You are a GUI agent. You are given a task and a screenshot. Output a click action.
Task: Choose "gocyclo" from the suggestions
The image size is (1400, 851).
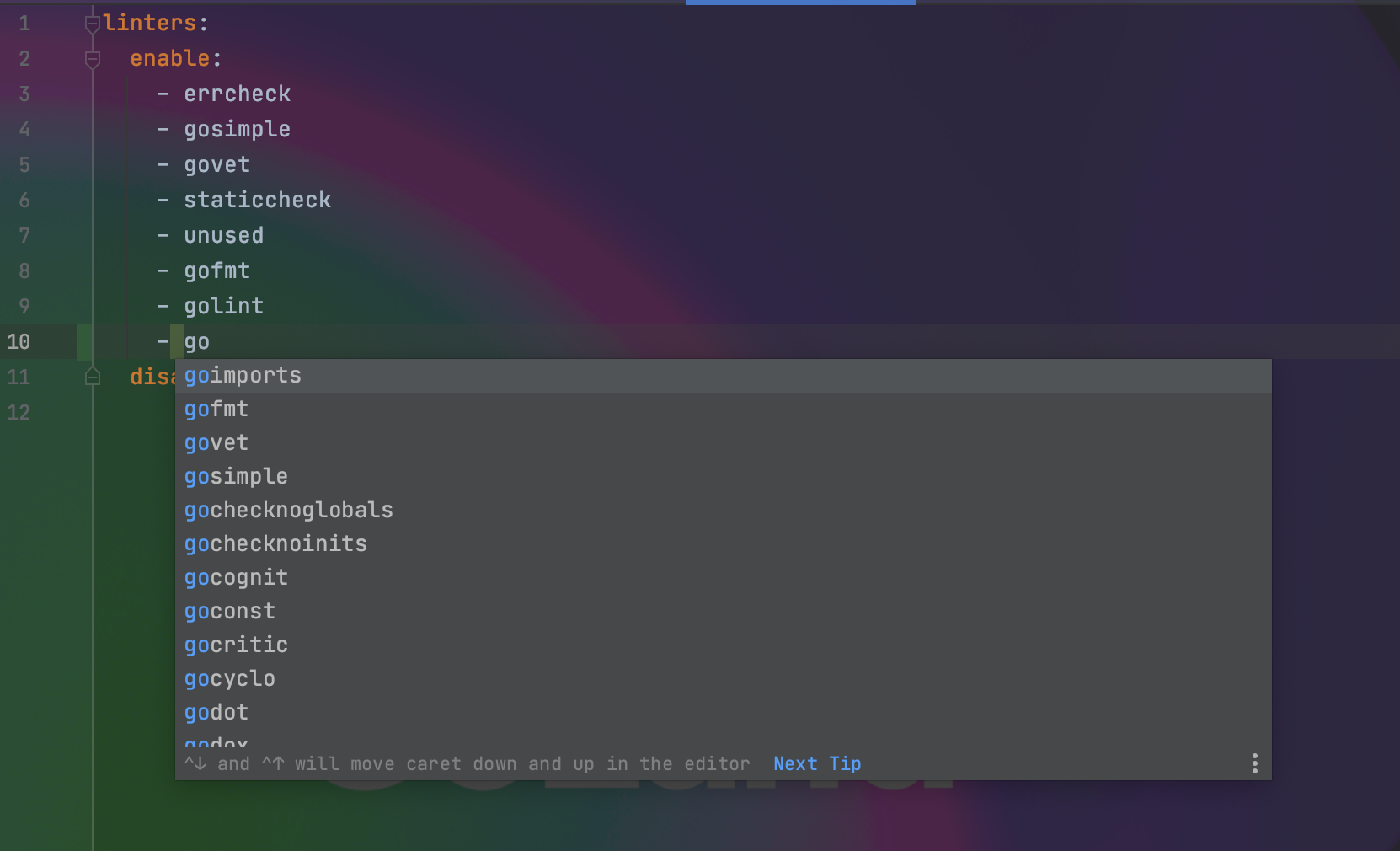click(x=230, y=678)
